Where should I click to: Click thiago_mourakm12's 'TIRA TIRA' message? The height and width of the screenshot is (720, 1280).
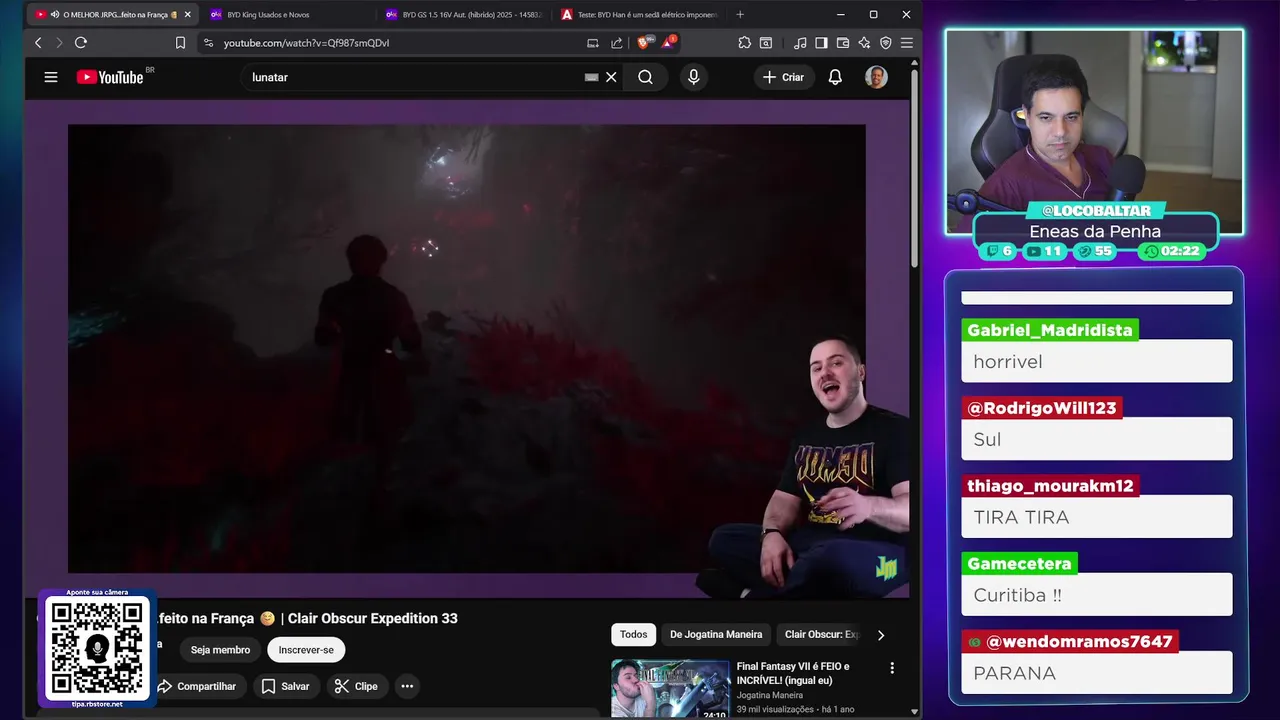pos(1096,517)
